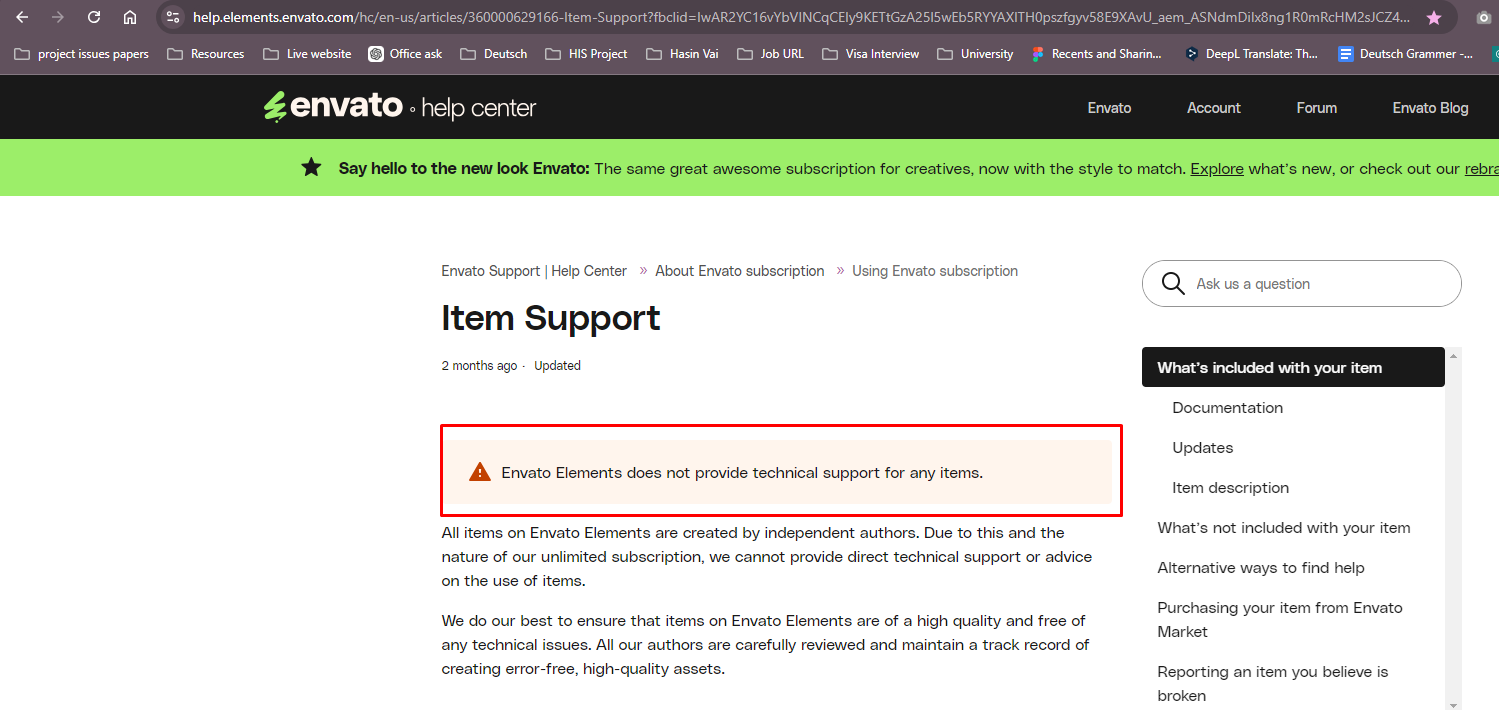
Task: Click the browser forward arrow
Action: [58, 17]
